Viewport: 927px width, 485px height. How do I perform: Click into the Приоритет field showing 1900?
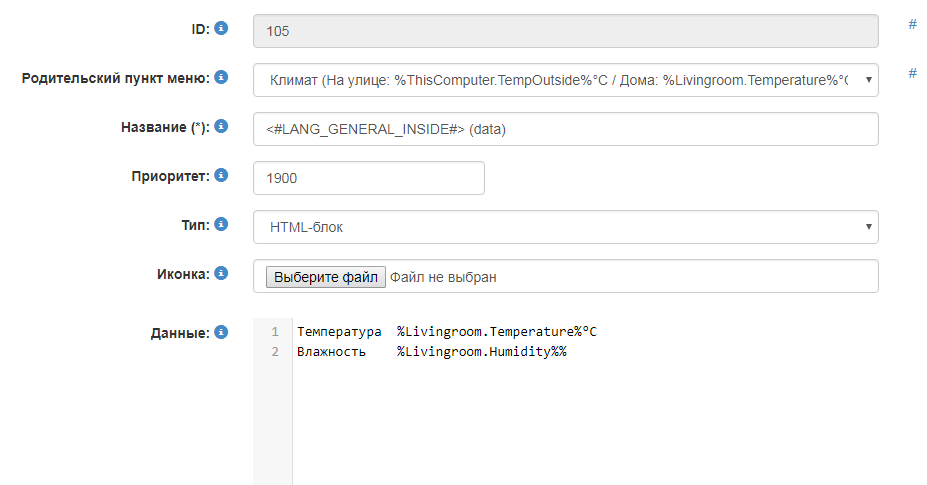[x=369, y=178]
